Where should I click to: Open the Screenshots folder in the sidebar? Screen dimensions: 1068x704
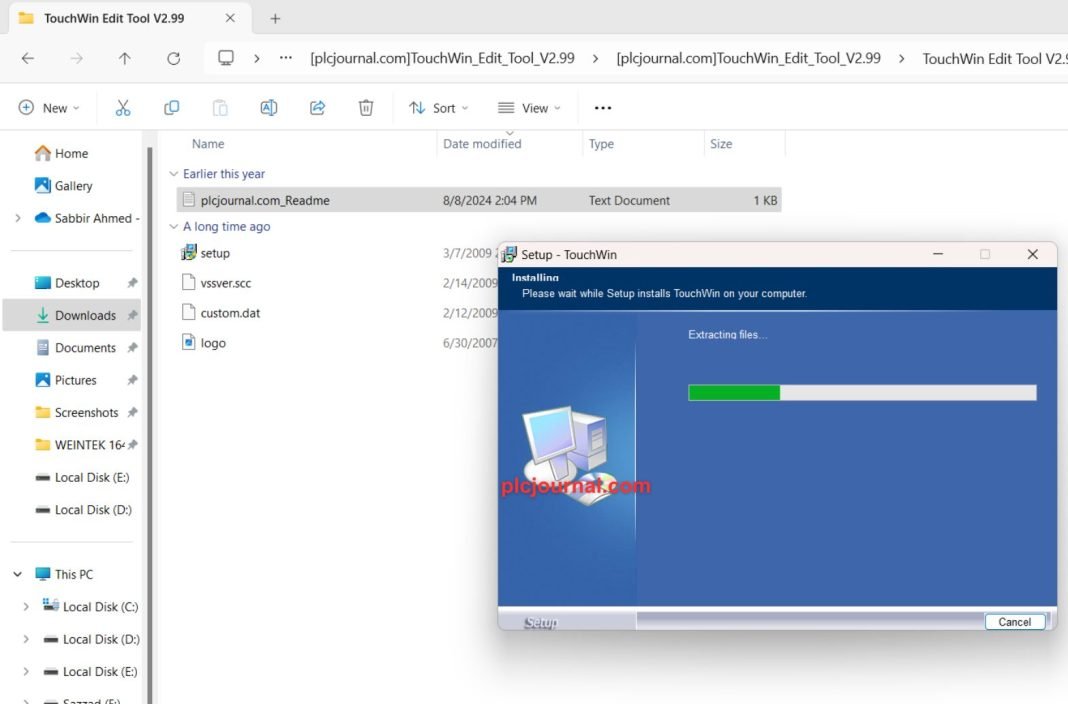click(86, 412)
